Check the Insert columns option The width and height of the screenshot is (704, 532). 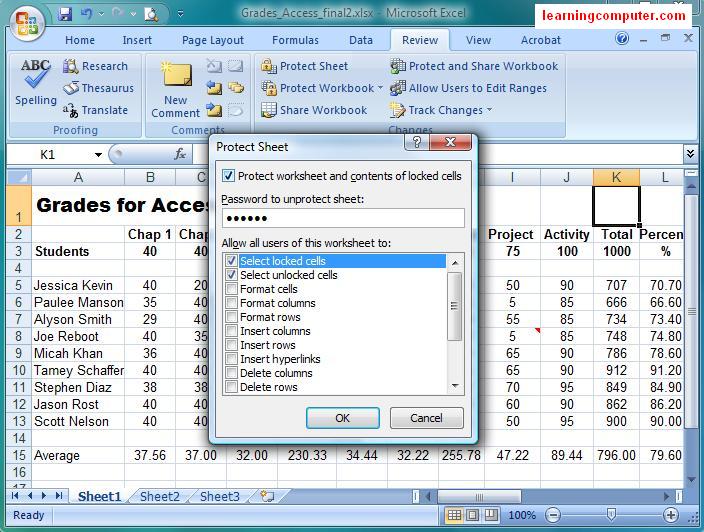tap(231, 331)
